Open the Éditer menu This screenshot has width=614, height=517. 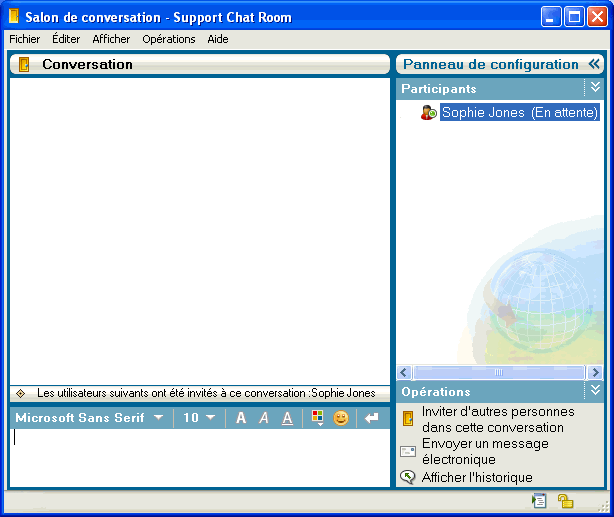point(66,39)
